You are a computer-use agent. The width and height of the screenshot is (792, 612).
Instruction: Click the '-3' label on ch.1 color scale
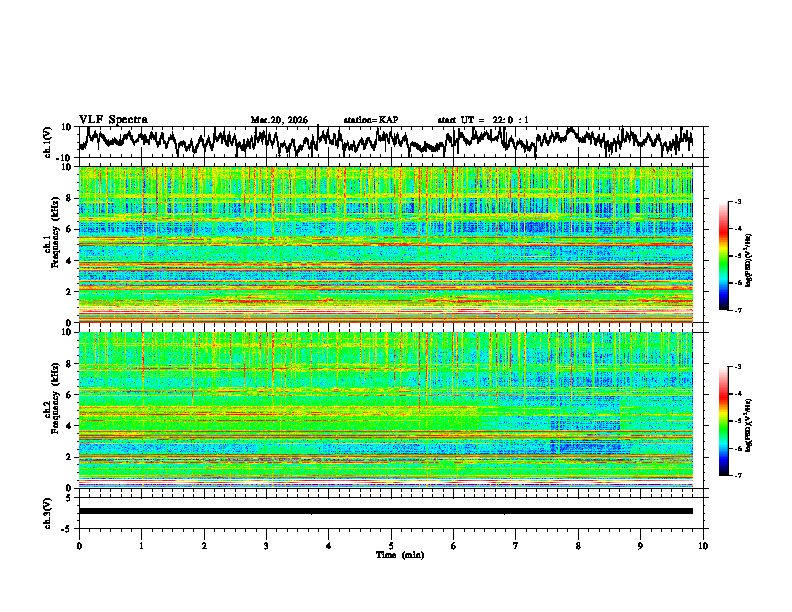(737, 202)
